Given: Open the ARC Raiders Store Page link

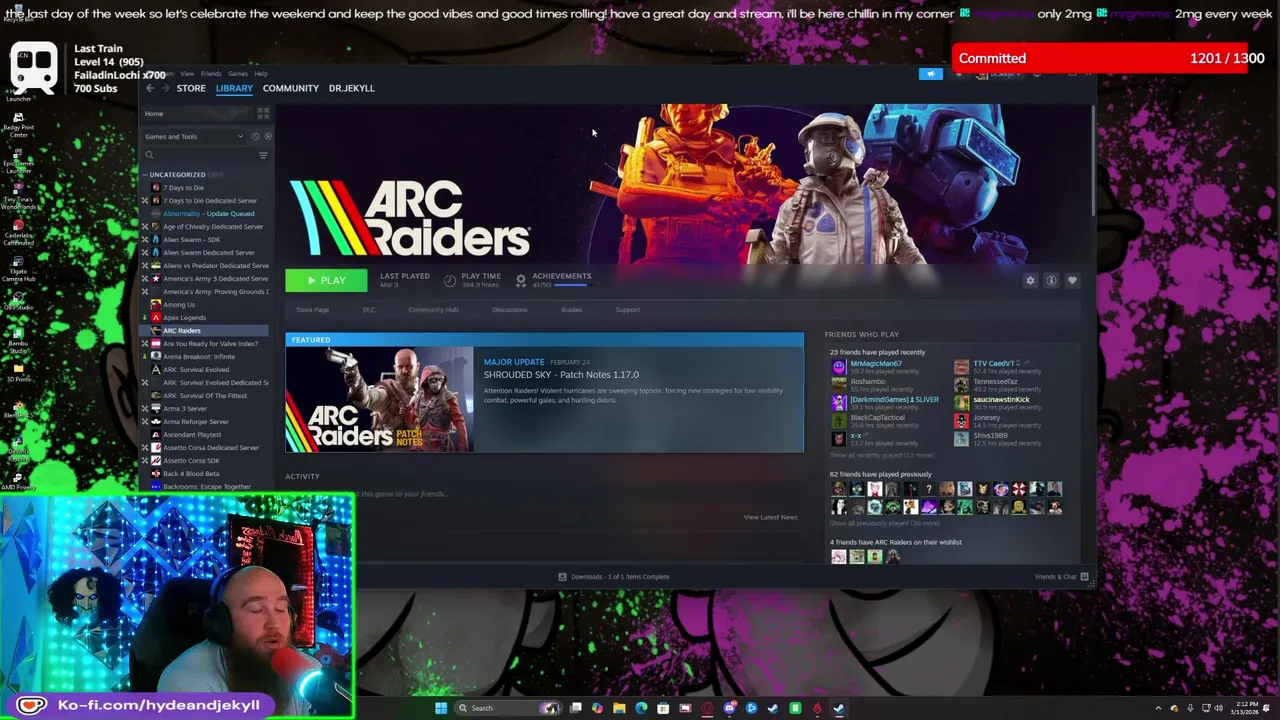Looking at the screenshot, I should (312, 310).
